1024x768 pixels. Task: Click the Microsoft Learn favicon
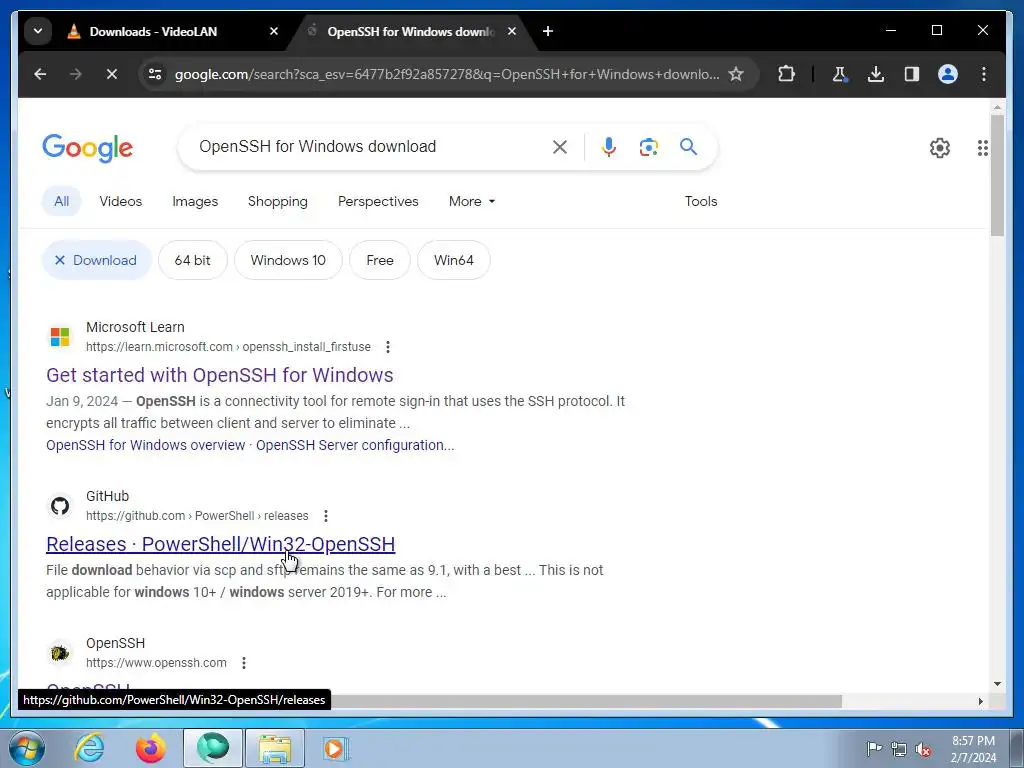pos(60,337)
